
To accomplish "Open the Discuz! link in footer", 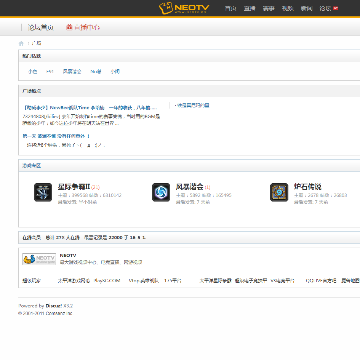I will [x=54, y=306].
